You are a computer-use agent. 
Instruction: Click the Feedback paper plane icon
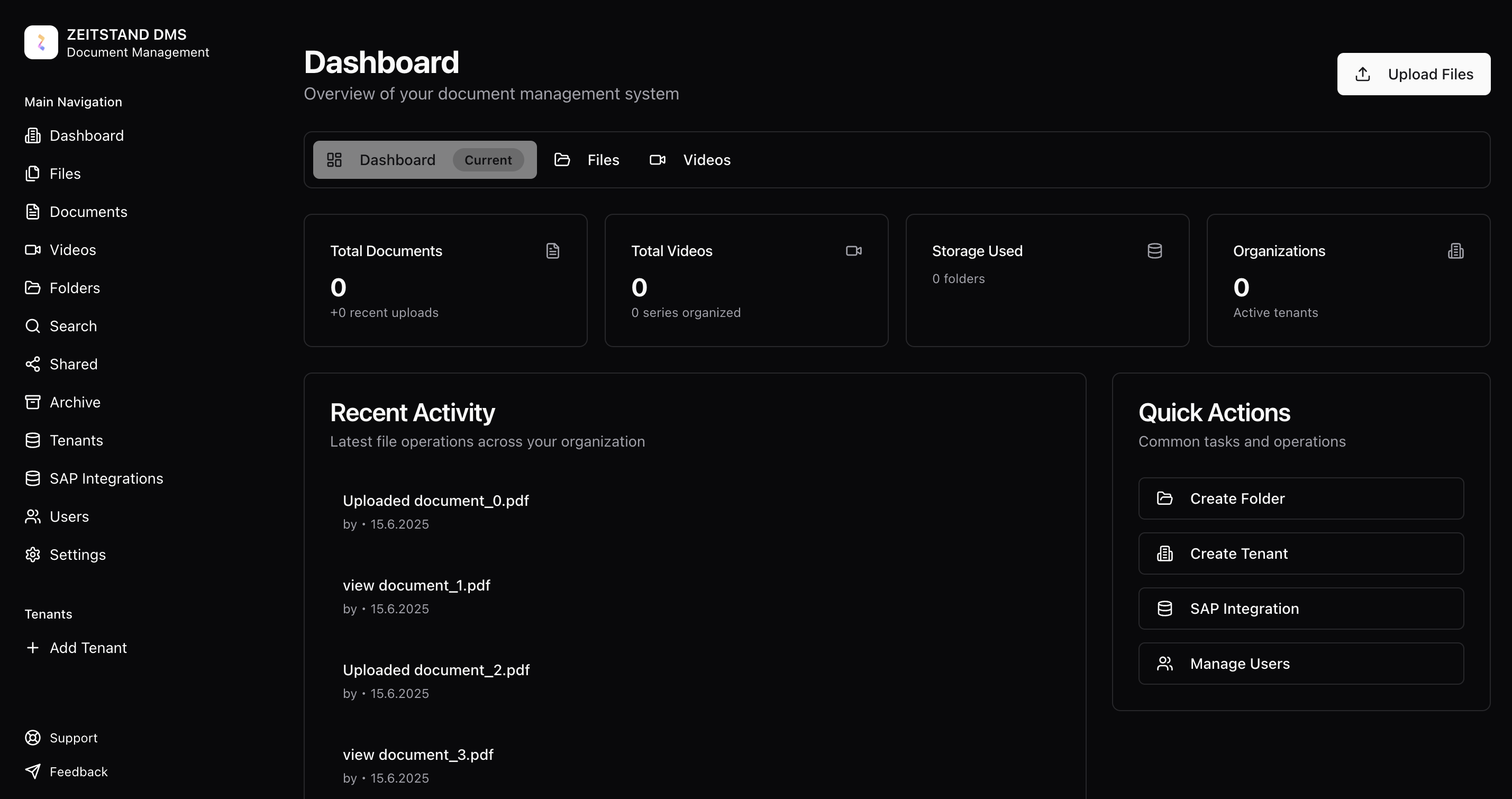click(33, 771)
